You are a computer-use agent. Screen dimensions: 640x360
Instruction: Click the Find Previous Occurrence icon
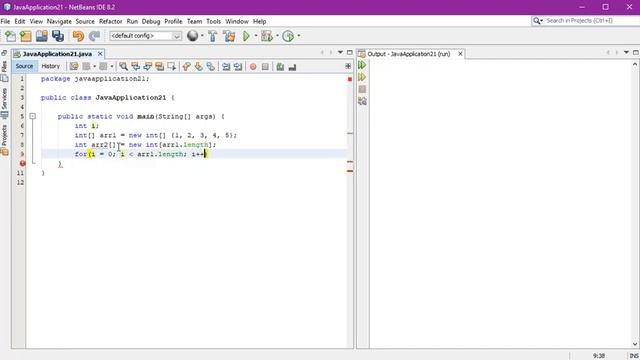136,67
